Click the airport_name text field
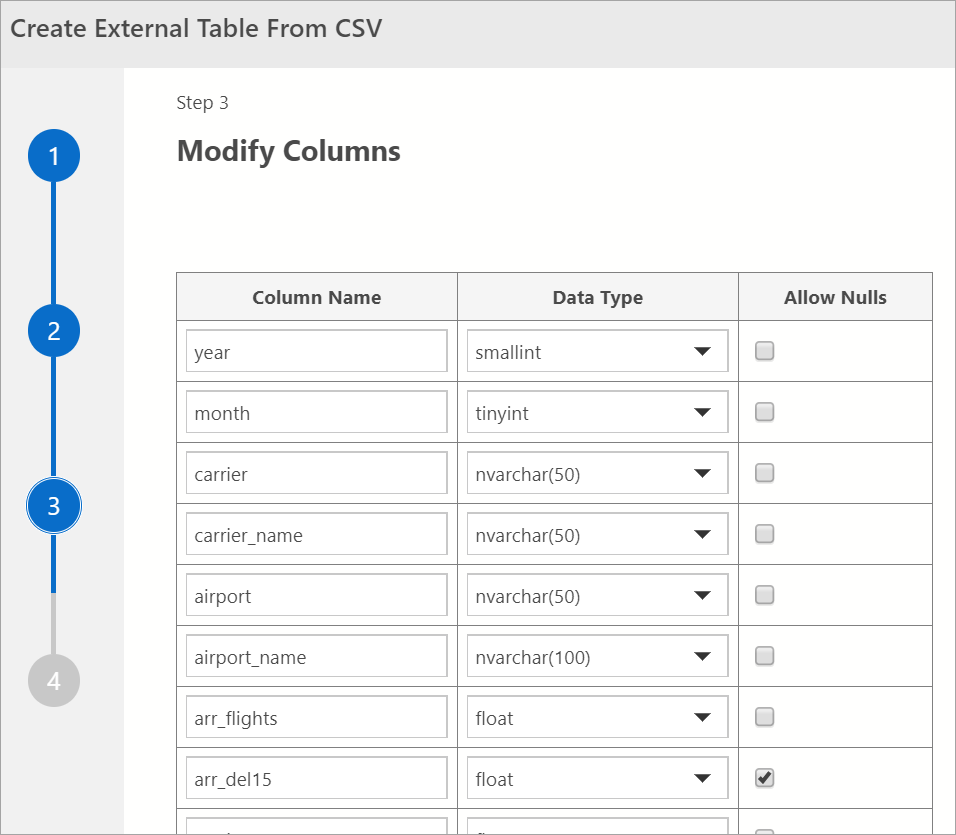This screenshot has height=835, width=956. (x=316, y=656)
